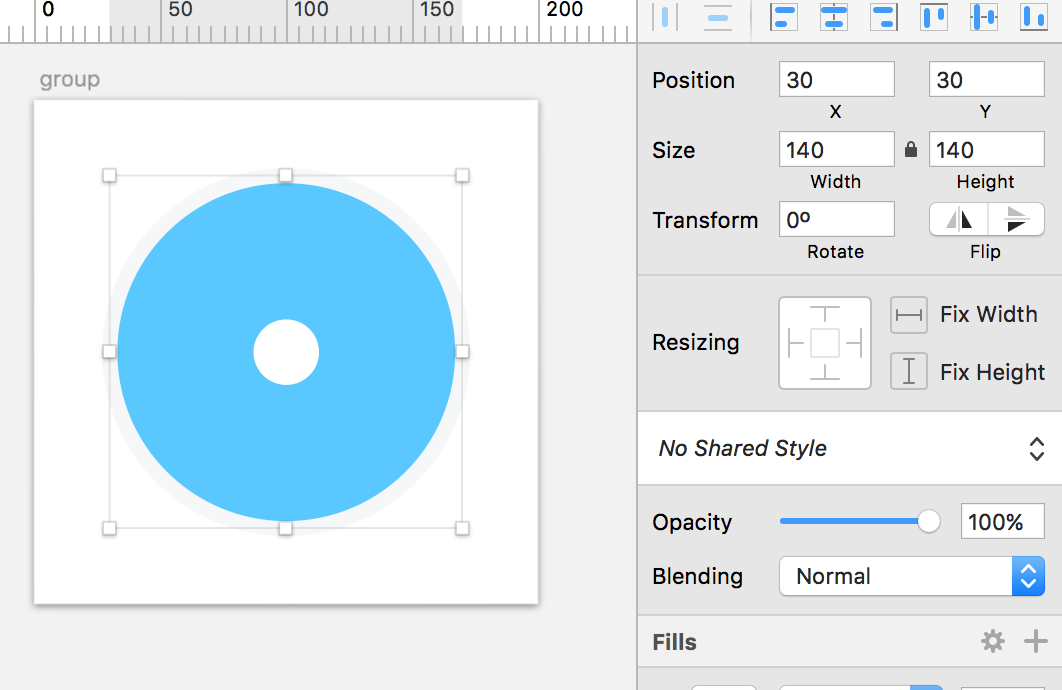This screenshot has width=1062, height=690.
Task: Toggle the size aspect ratio lock
Action: point(911,150)
